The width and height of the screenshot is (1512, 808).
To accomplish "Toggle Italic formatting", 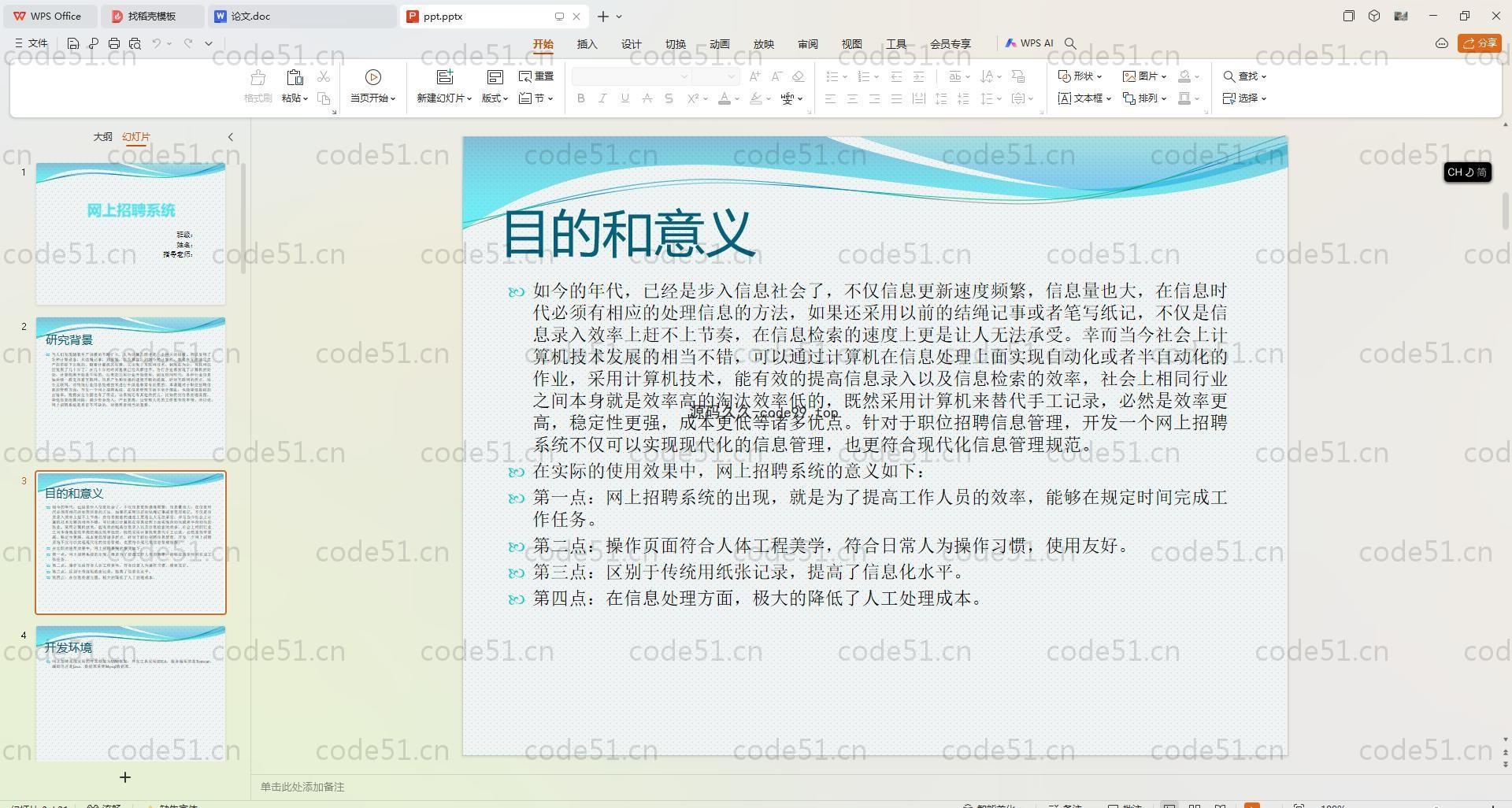I will click(602, 98).
